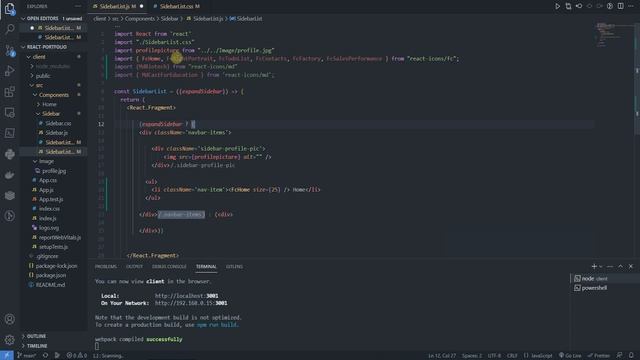Click the synchronize changes icon in status bar

click(x=45, y=356)
